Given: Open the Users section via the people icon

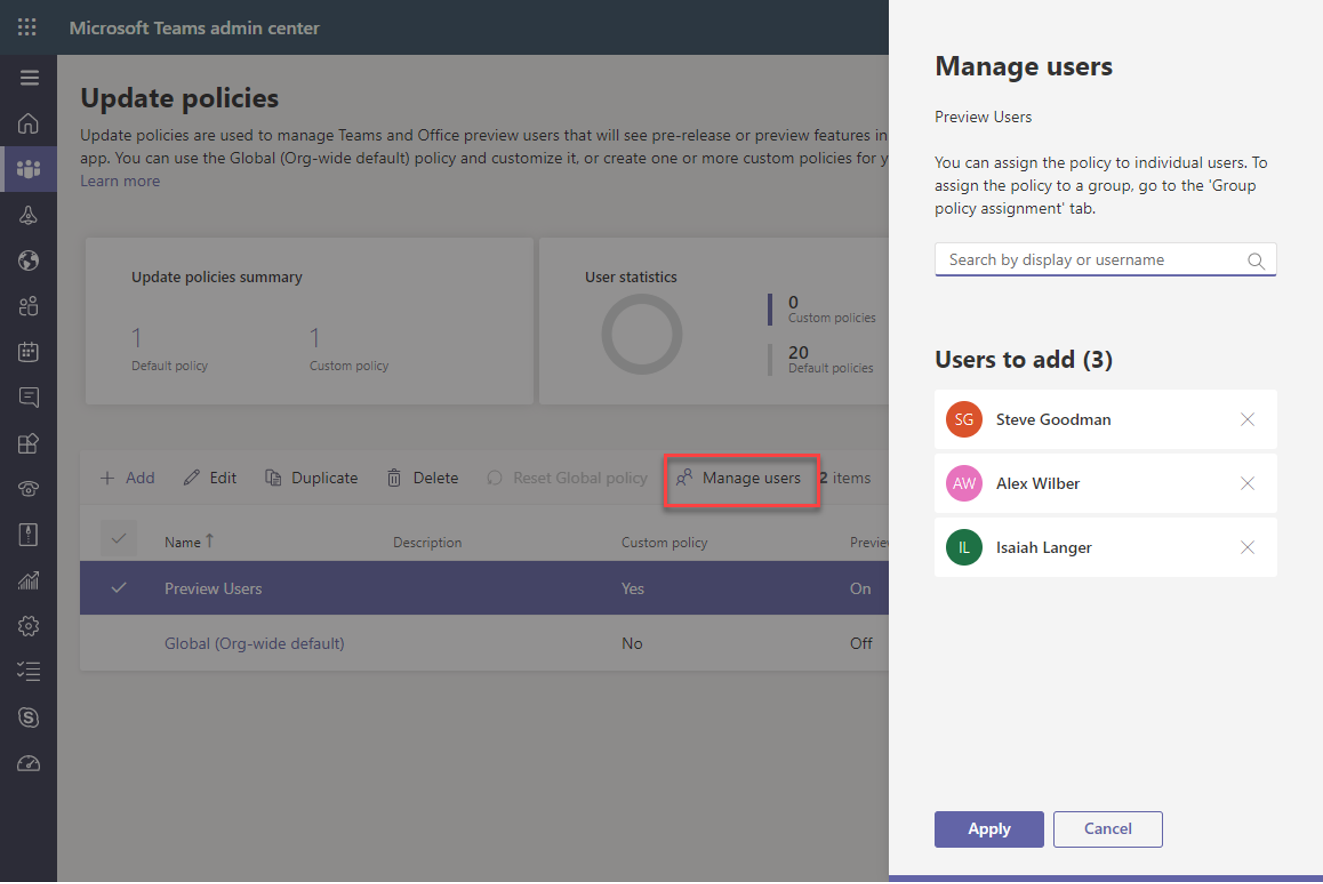Looking at the screenshot, I should (29, 306).
